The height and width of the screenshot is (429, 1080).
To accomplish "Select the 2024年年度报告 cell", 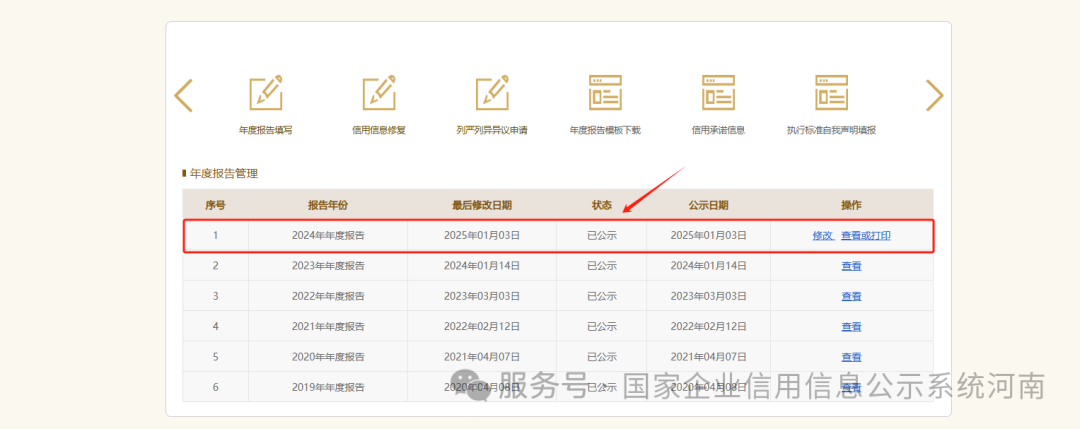I will [x=328, y=236].
